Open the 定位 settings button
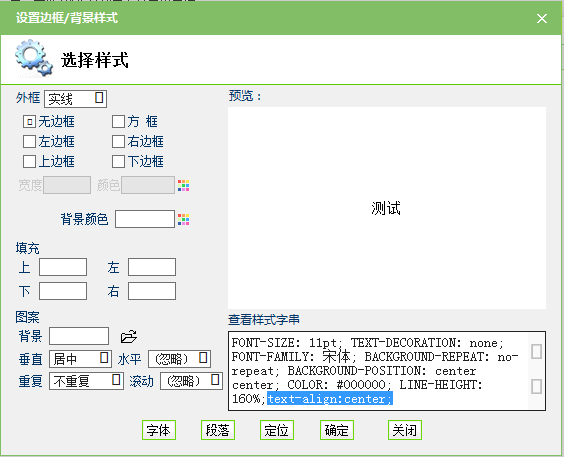Viewport: 564px width, 457px height. pos(277,430)
